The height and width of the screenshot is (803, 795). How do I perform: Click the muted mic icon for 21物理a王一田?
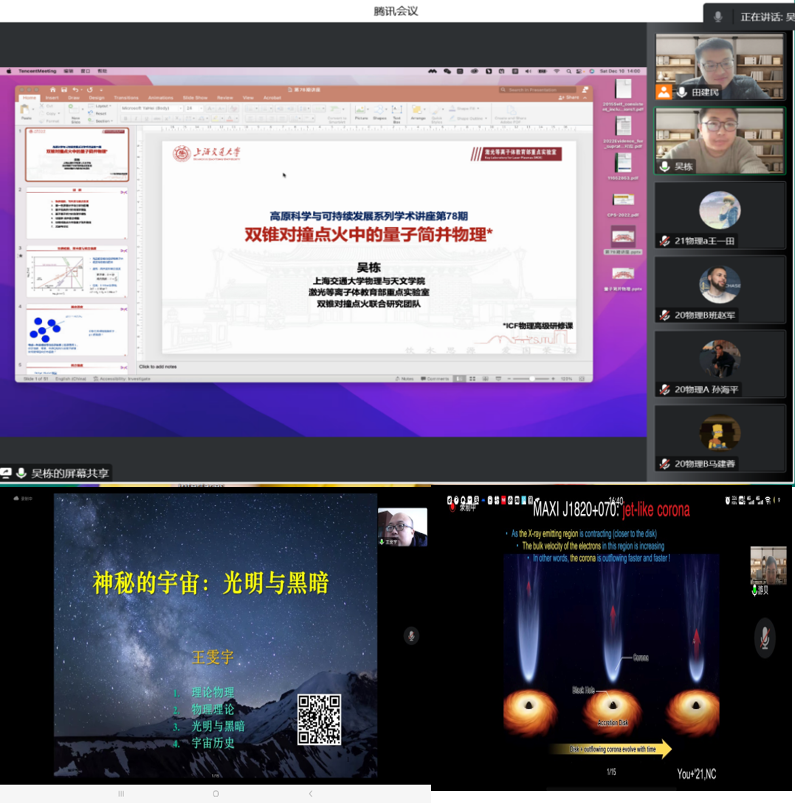(664, 241)
